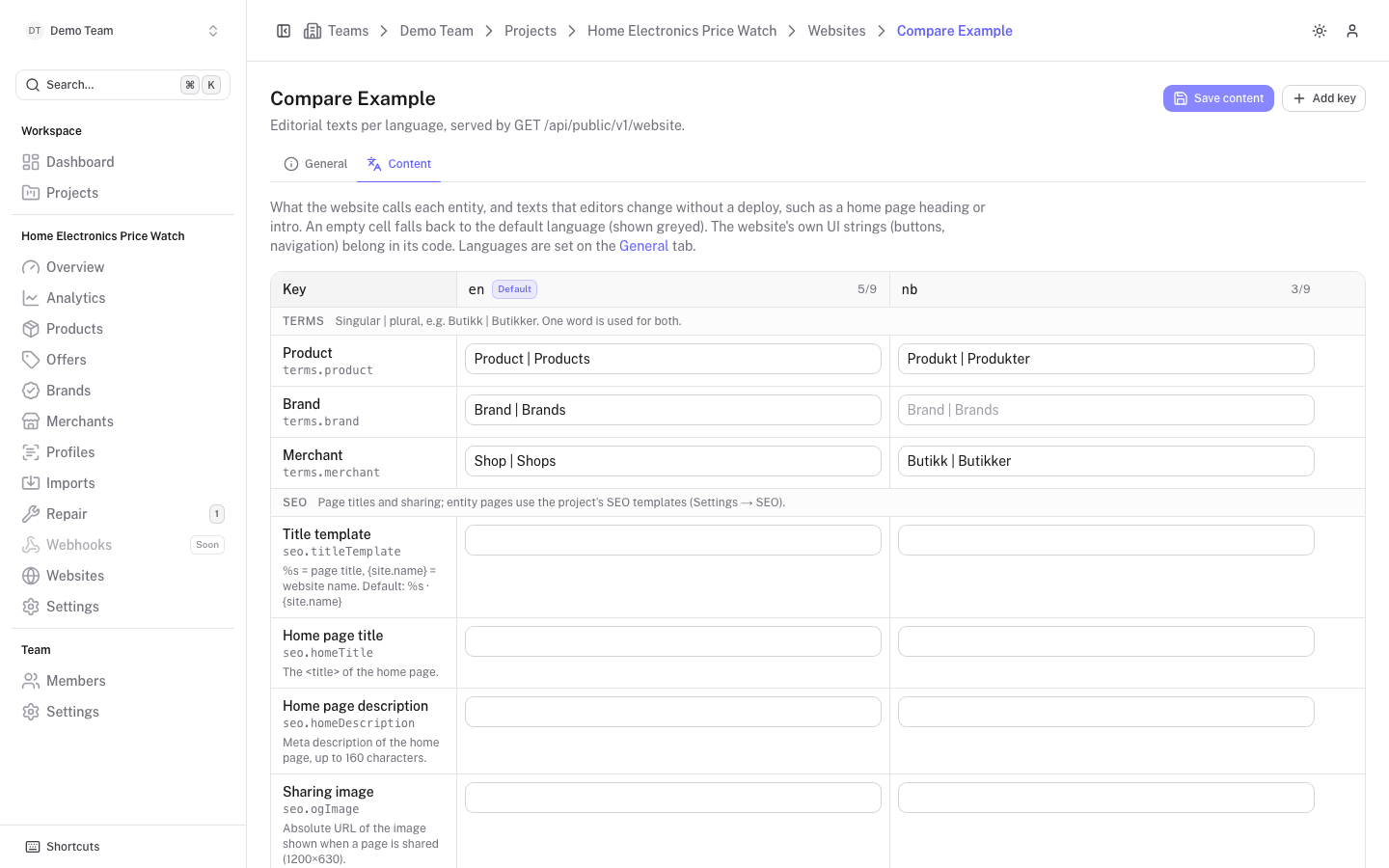Screen dimensions: 1389x868
Task: Click the Save content button
Action: point(1218,98)
